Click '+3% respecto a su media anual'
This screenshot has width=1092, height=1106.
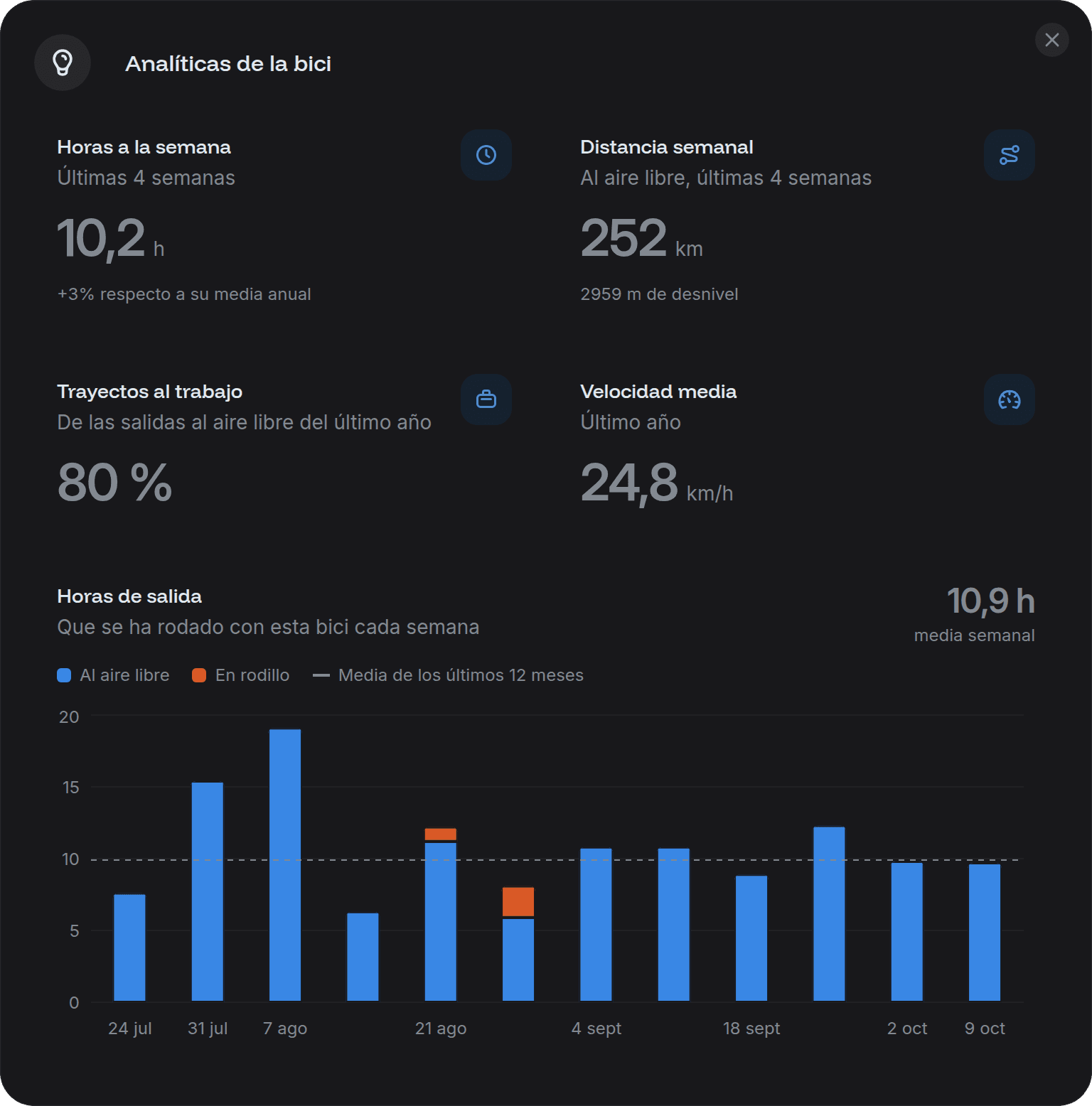tap(184, 294)
